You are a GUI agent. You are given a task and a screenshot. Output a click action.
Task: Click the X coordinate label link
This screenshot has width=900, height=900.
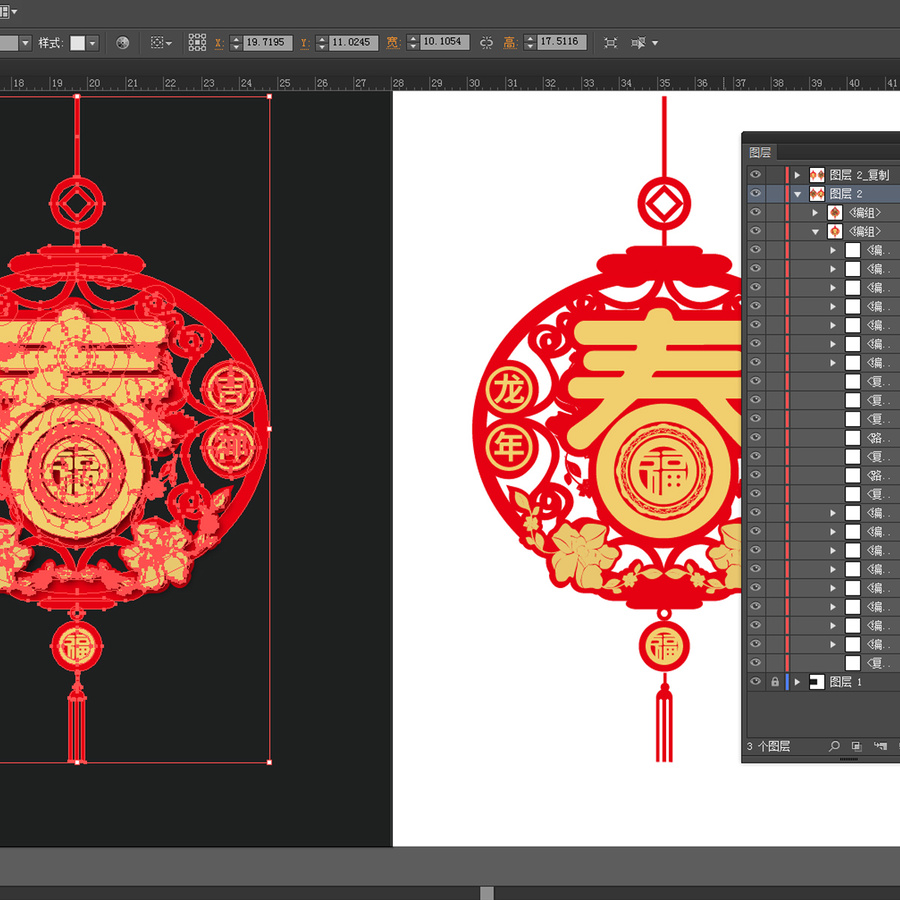tap(219, 43)
